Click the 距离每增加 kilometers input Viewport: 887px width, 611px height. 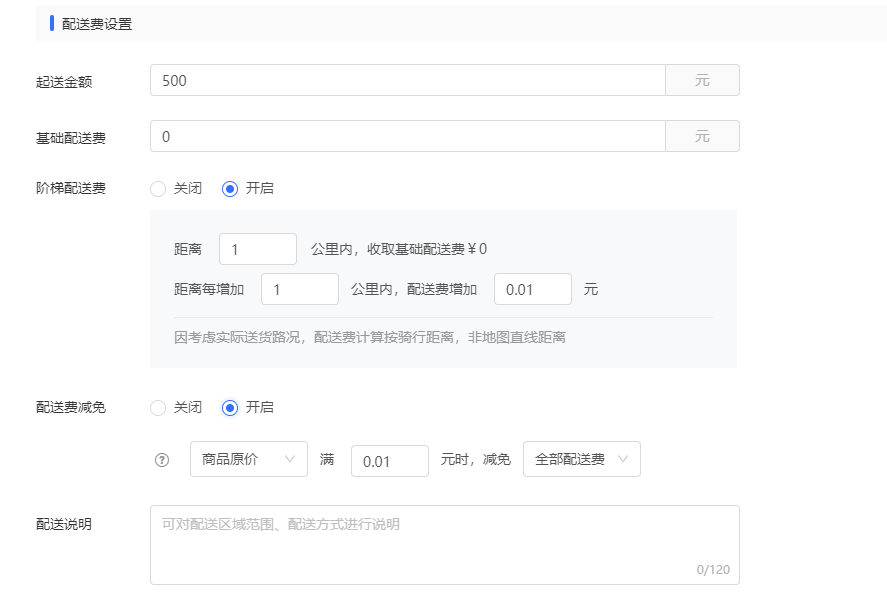pos(299,289)
